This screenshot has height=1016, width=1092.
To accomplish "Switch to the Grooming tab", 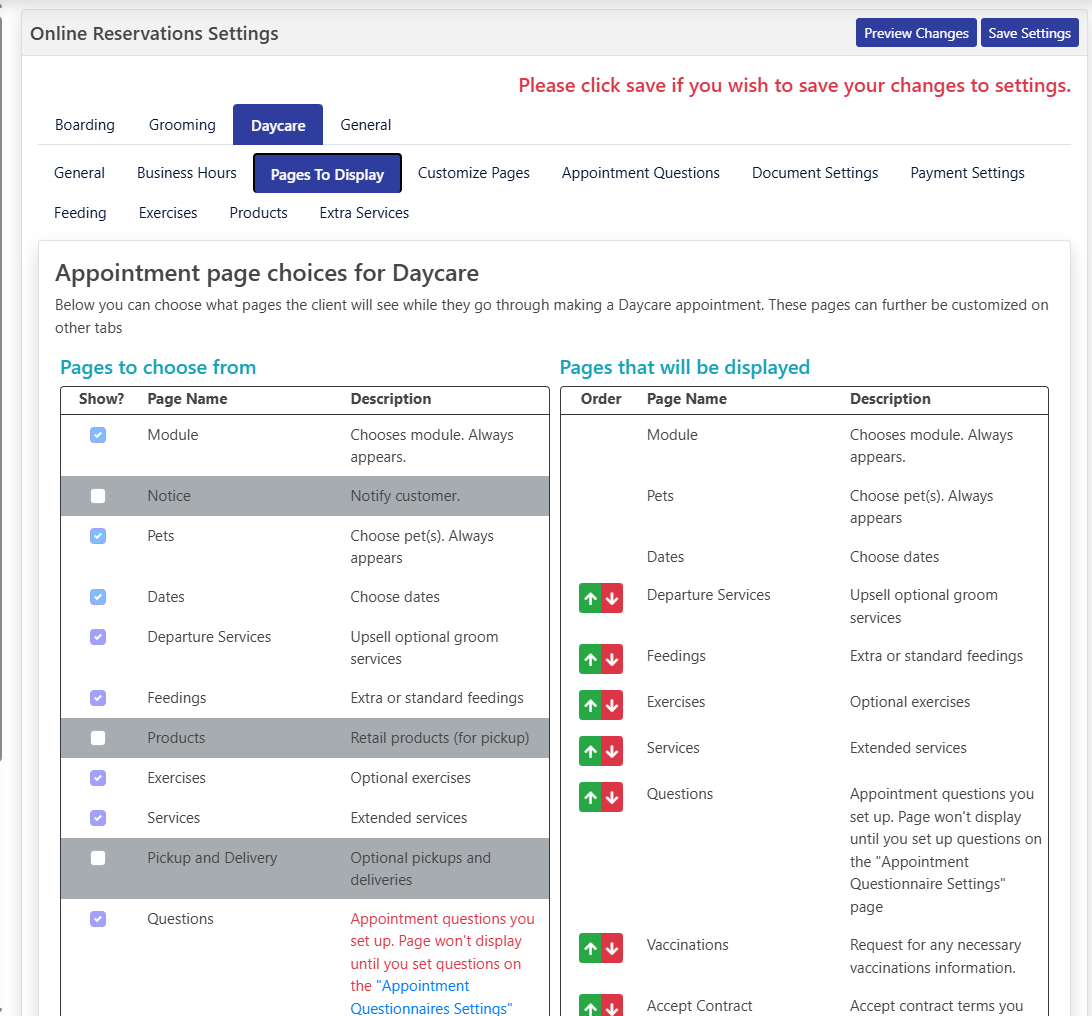I will pyautogui.click(x=182, y=125).
